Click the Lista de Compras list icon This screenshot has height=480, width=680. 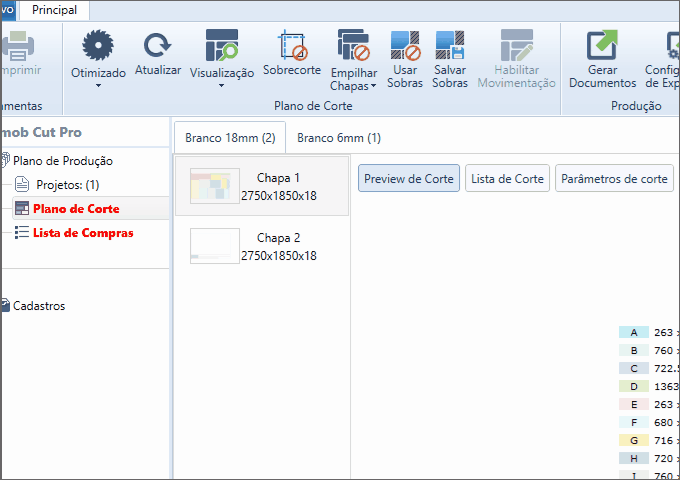pyautogui.click(x=22, y=232)
